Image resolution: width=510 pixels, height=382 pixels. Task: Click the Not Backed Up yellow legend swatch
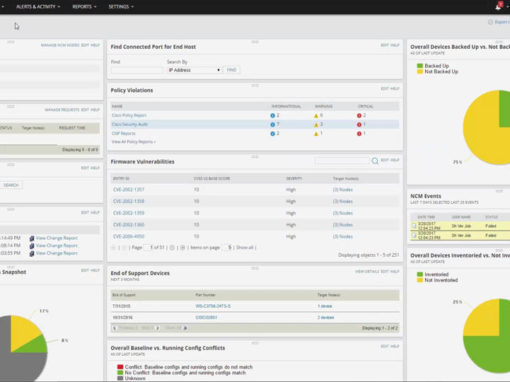coord(420,72)
